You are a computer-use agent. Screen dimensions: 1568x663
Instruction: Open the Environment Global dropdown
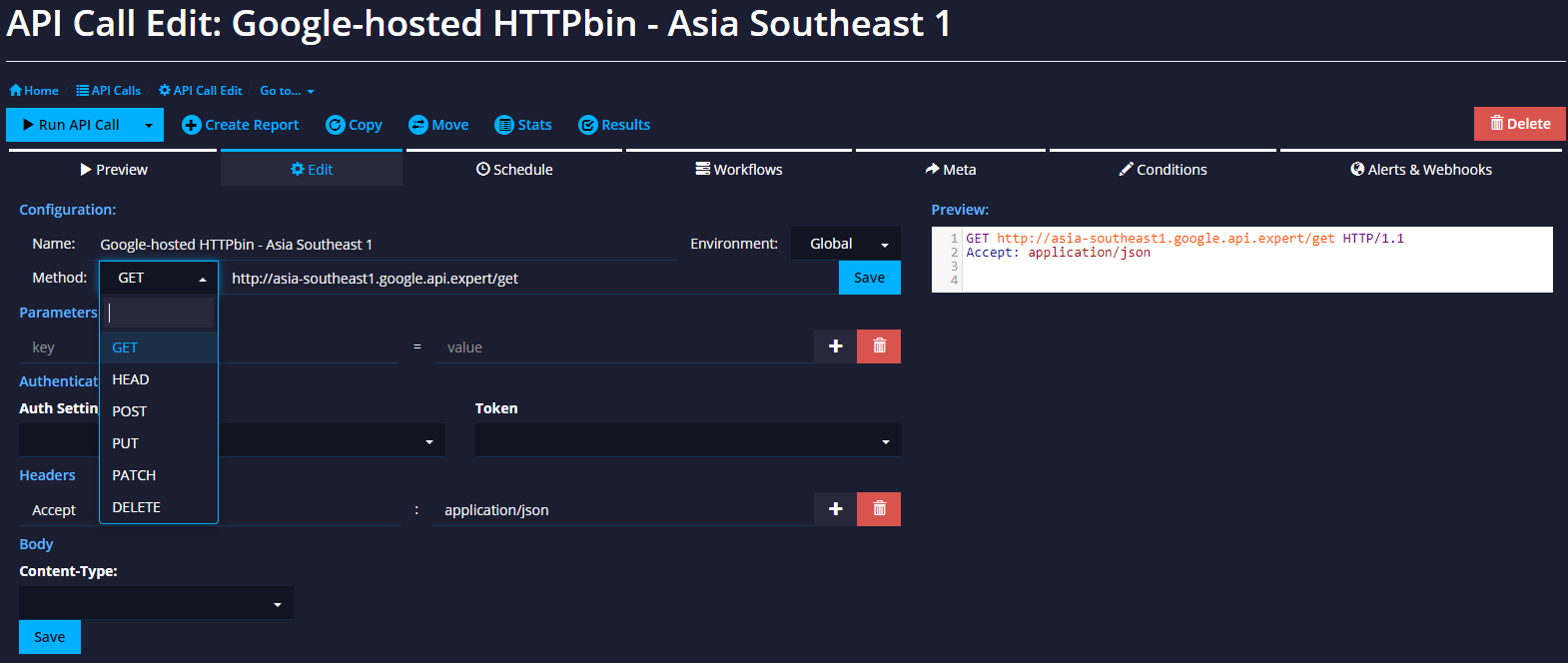tap(846, 244)
